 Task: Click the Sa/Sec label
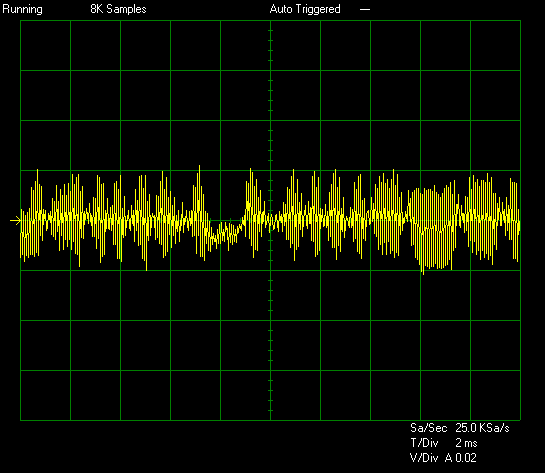[x=428, y=428]
